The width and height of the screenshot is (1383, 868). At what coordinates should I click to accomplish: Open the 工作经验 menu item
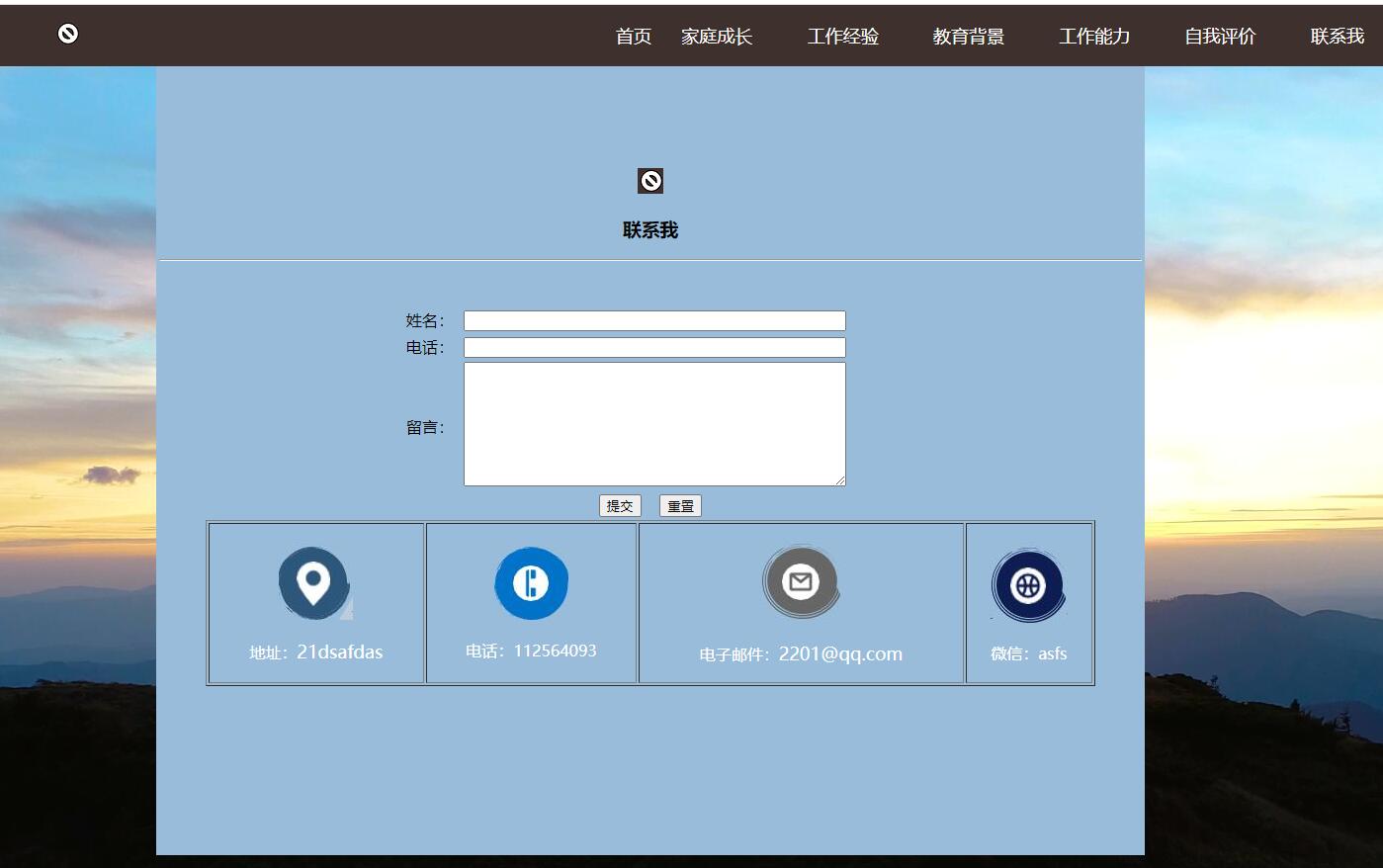pos(842,37)
